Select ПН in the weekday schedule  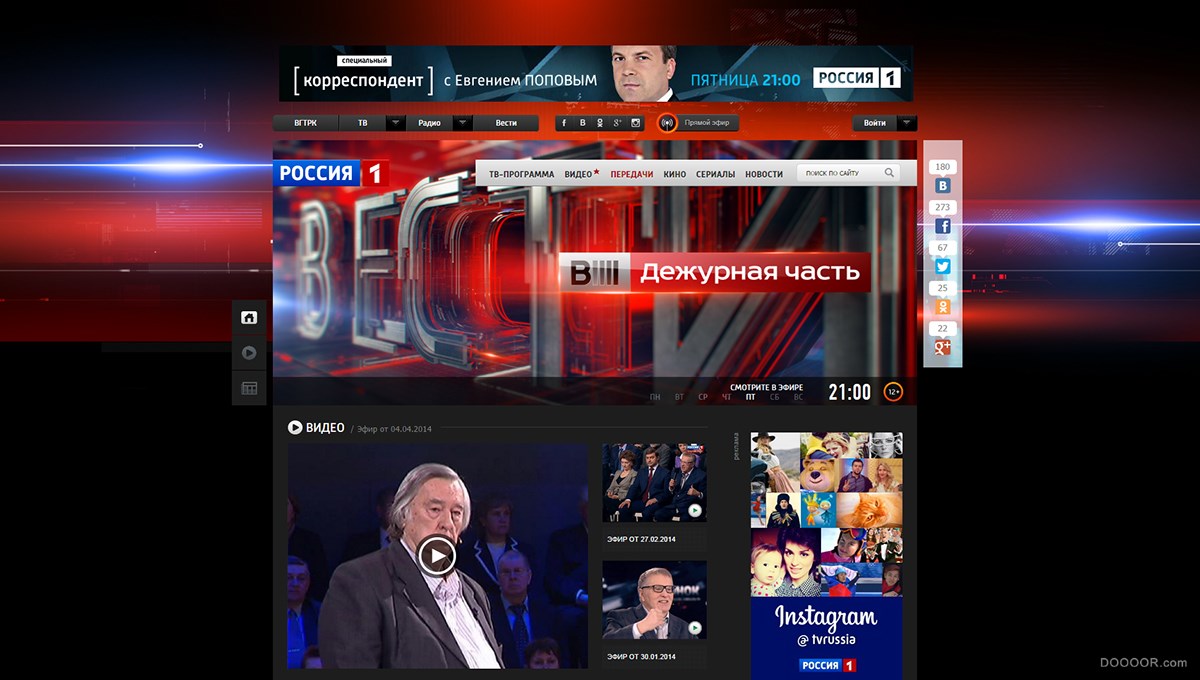(x=655, y=397)
